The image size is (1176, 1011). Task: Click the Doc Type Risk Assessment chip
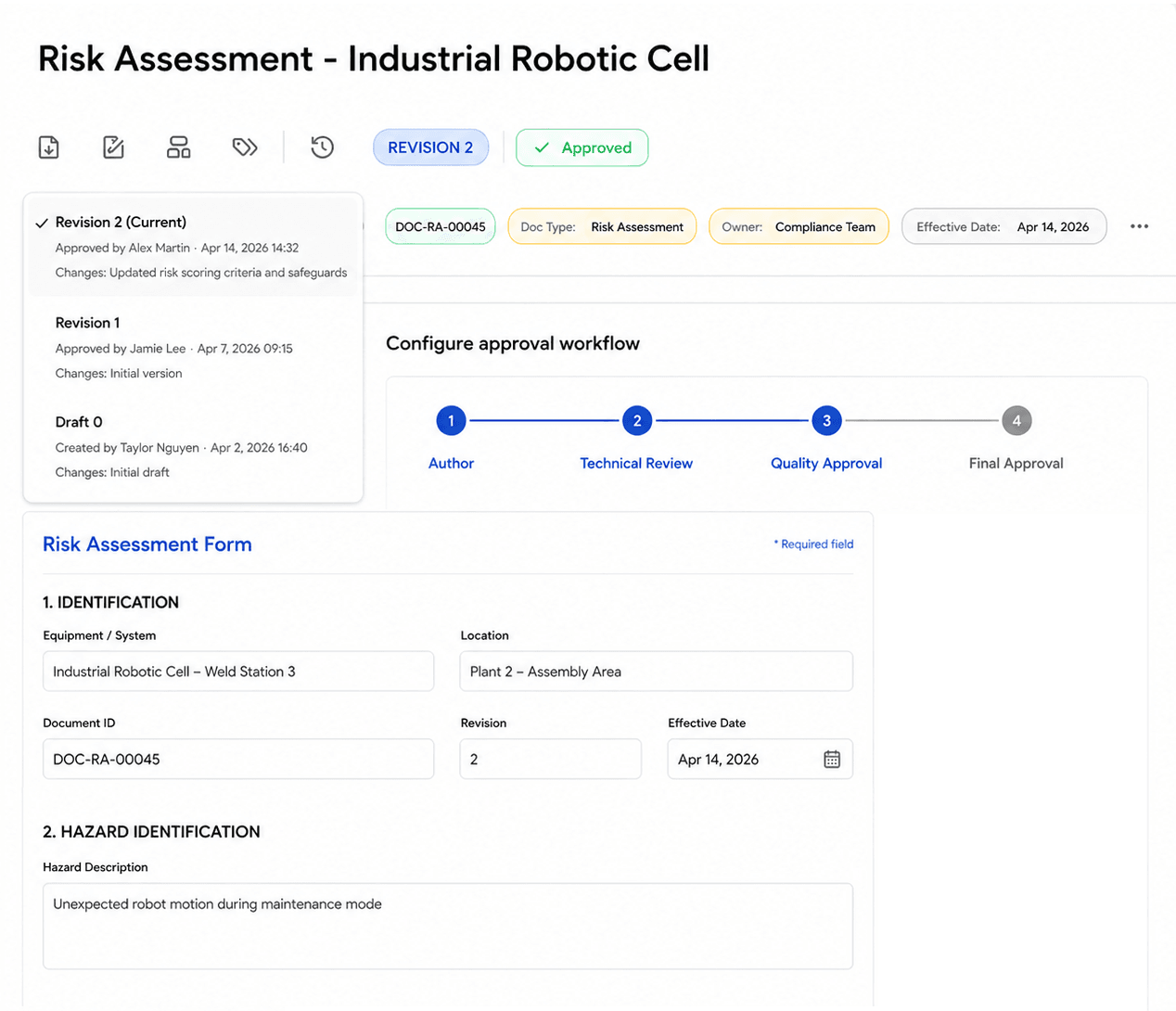tap(602, 226)
